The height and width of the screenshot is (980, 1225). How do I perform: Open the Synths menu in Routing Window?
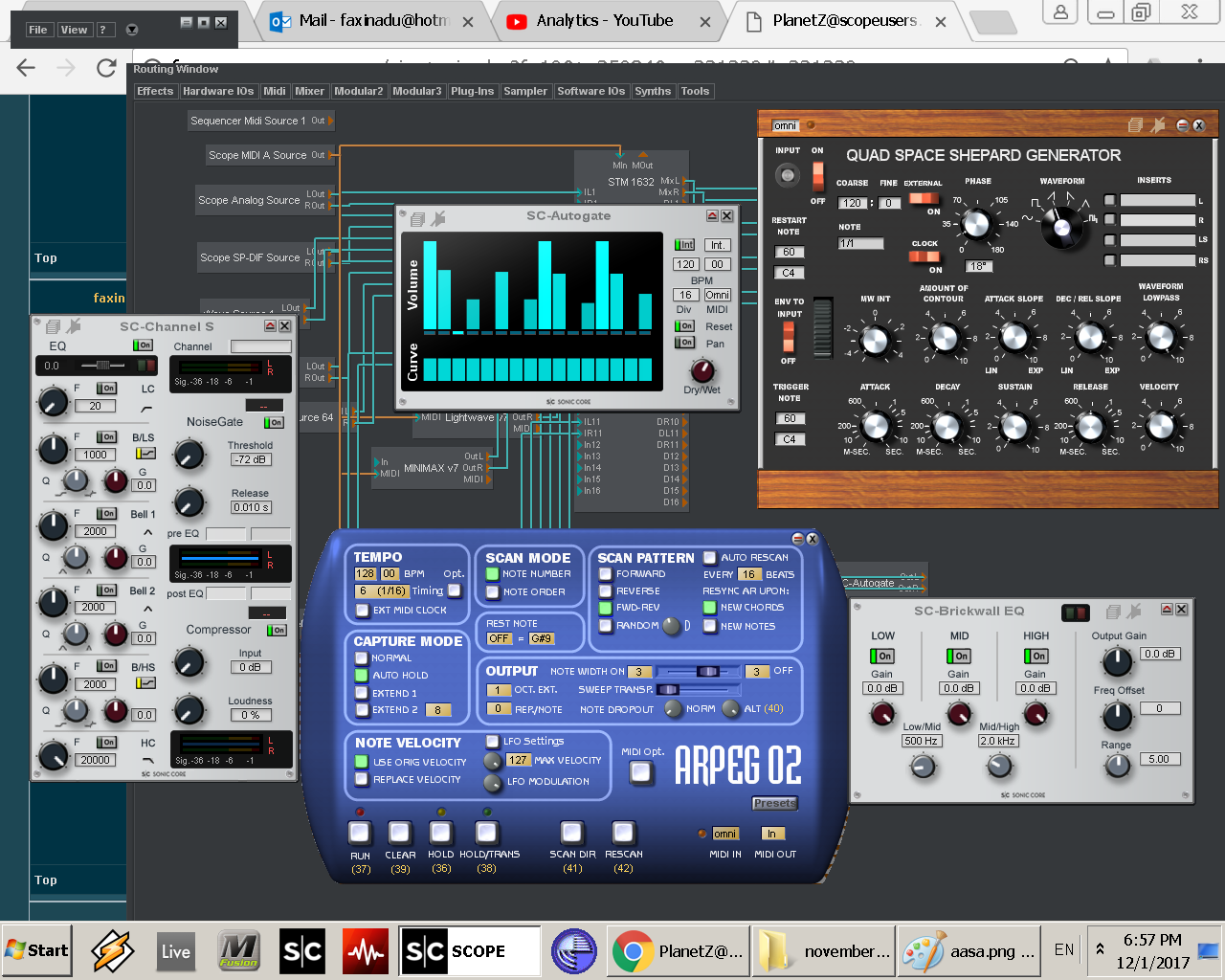click(x=652, y=92)
